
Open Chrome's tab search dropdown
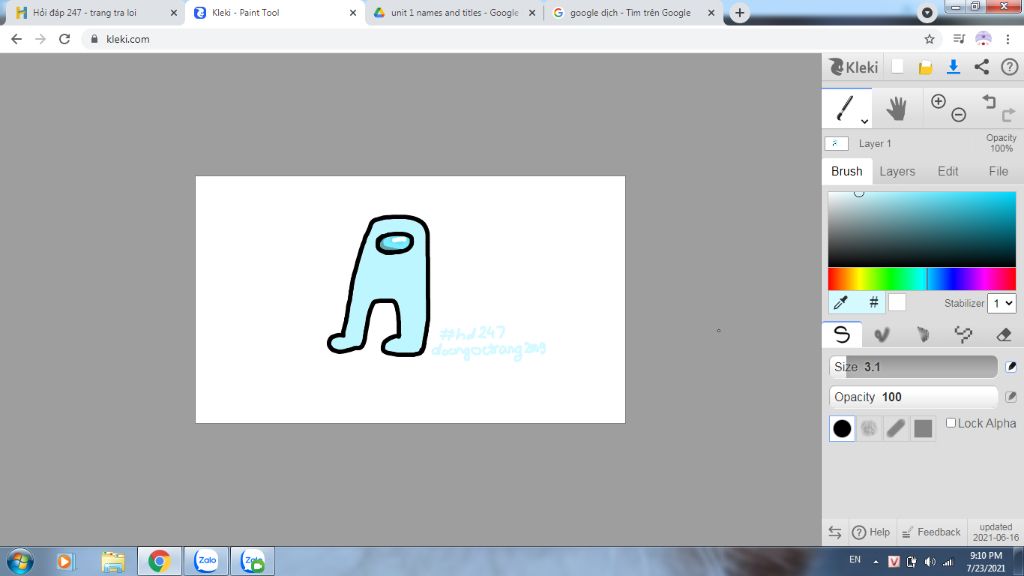click(x=927, y=12)
